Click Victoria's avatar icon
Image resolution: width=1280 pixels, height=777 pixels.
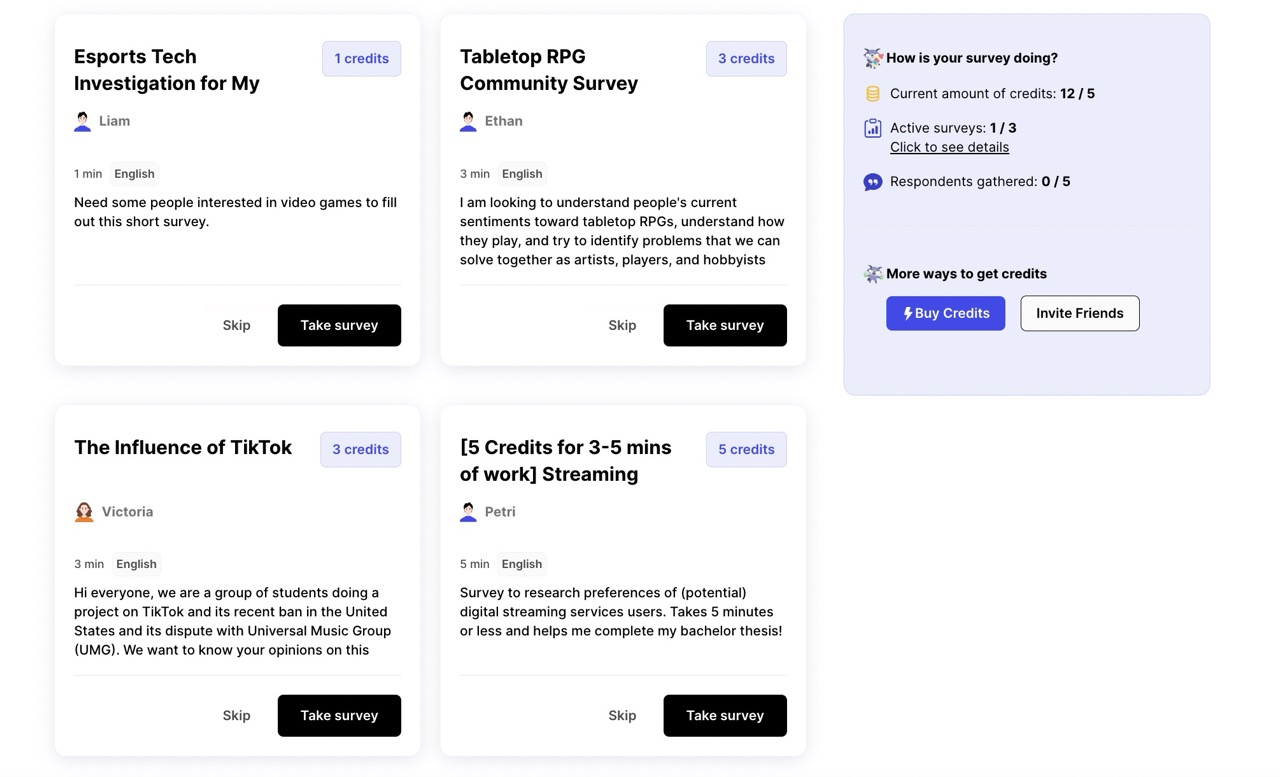[84, 512]
